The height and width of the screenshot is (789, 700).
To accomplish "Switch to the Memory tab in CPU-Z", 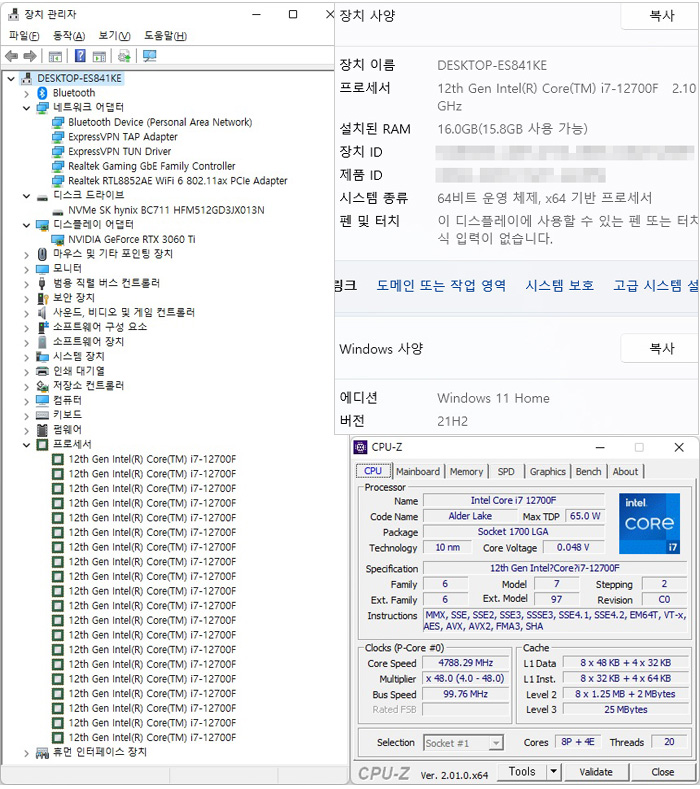I will 466,471.
